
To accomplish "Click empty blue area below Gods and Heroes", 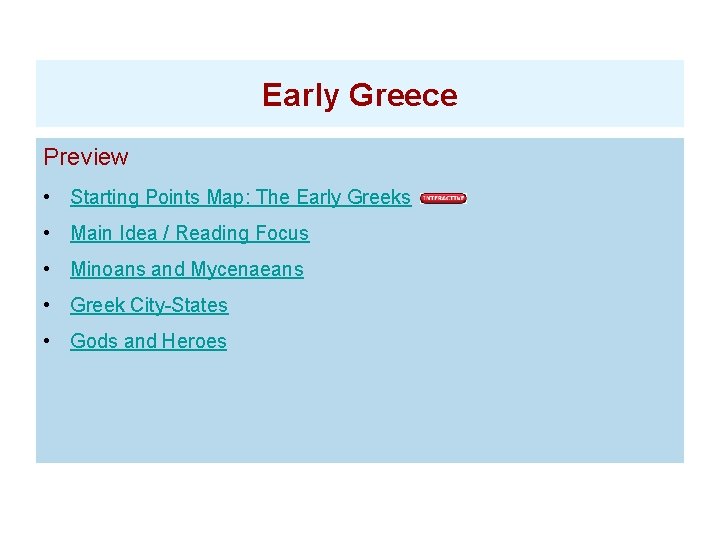I will click(360, 410).
